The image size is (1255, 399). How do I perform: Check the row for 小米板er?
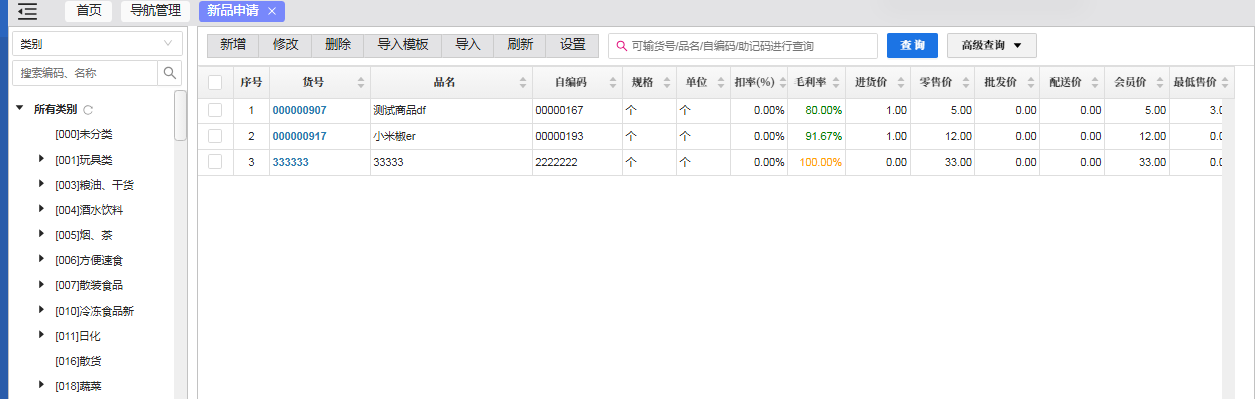click(215, 136)
